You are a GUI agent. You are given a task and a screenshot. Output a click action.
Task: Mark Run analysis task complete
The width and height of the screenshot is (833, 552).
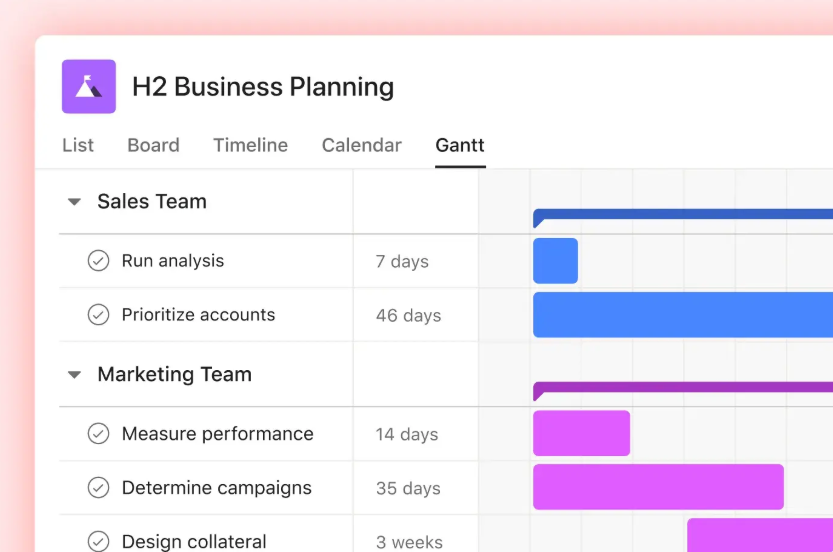pyautogui.click(x=98, y=261)
